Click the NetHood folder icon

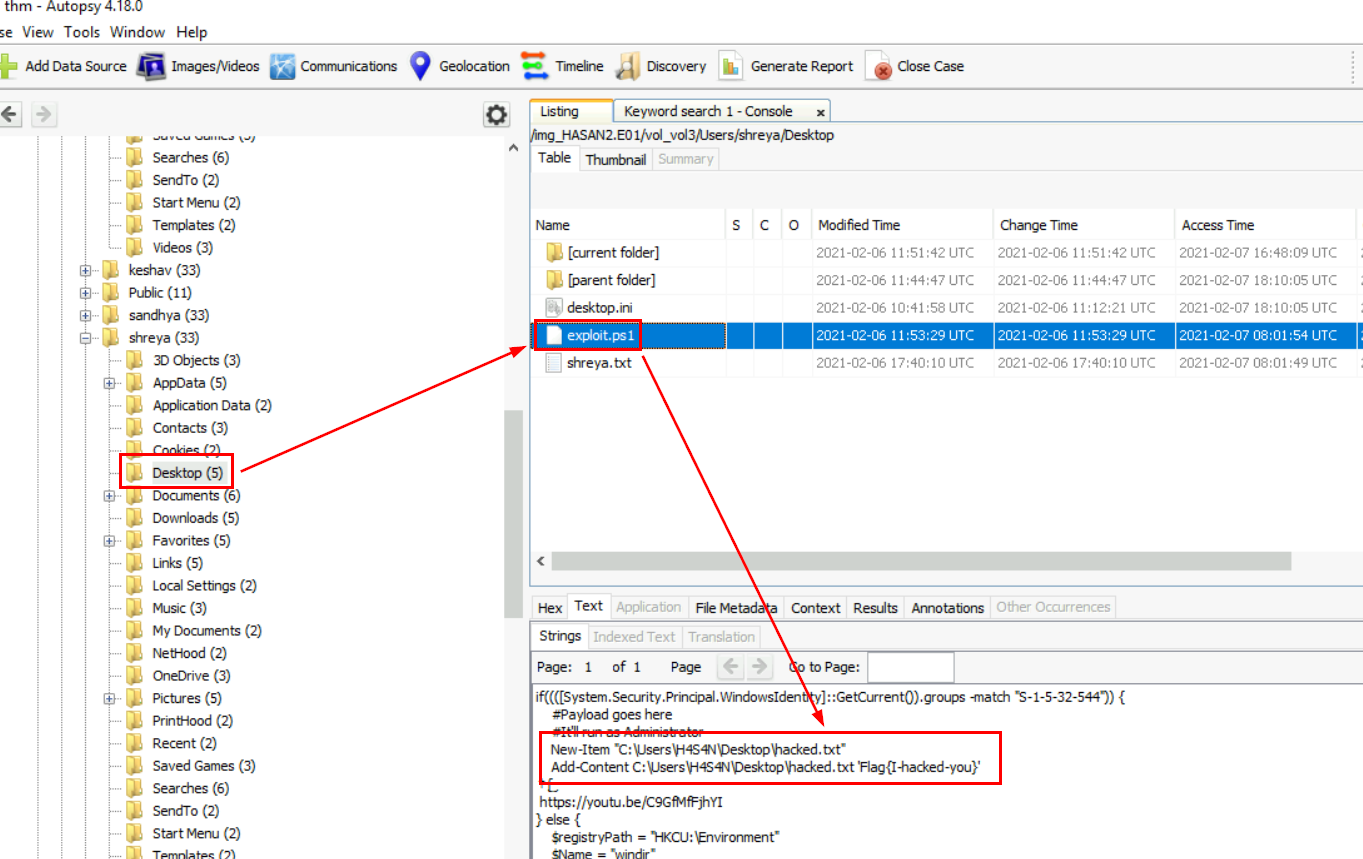(x=135, y=653)
